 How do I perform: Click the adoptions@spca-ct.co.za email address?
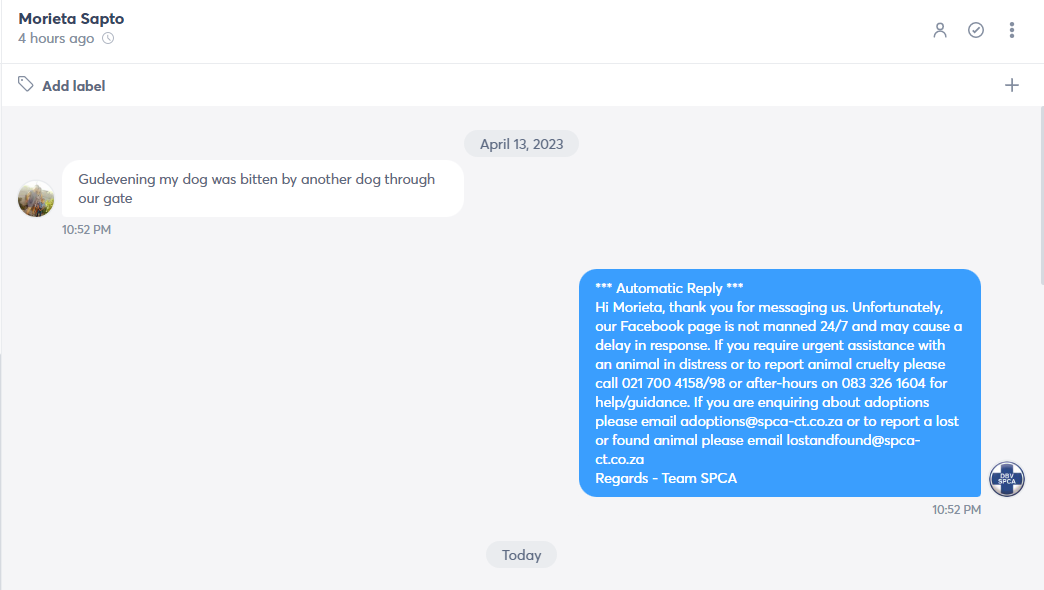761,422
